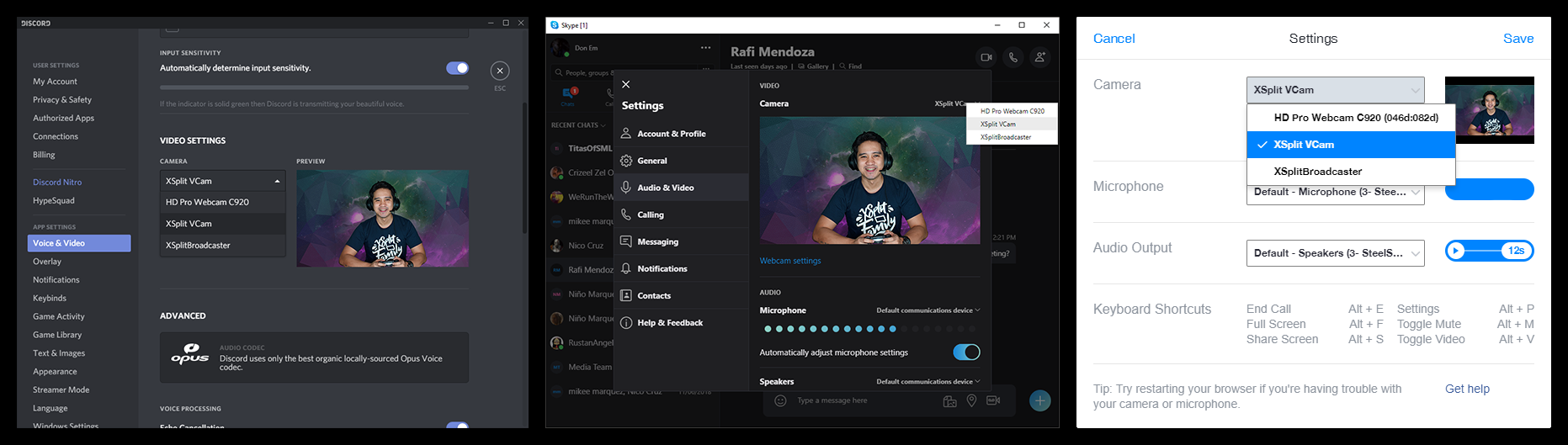Click the share location pin icon
Viewport: 1568px width, 445px height.
[971, 400]
